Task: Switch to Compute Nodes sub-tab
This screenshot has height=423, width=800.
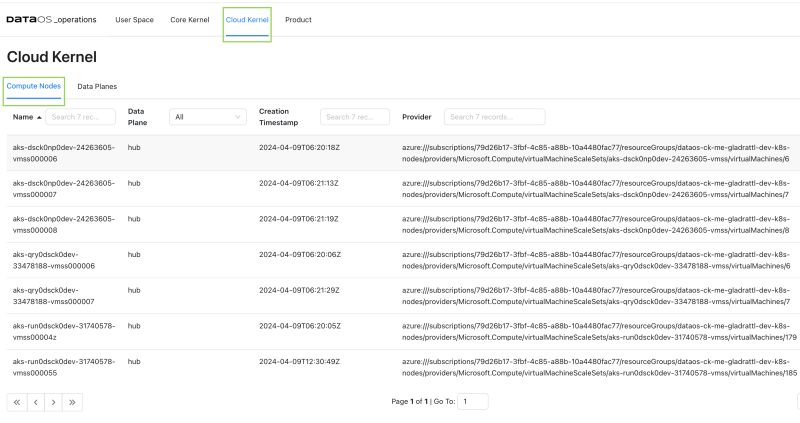Action: 34,86
